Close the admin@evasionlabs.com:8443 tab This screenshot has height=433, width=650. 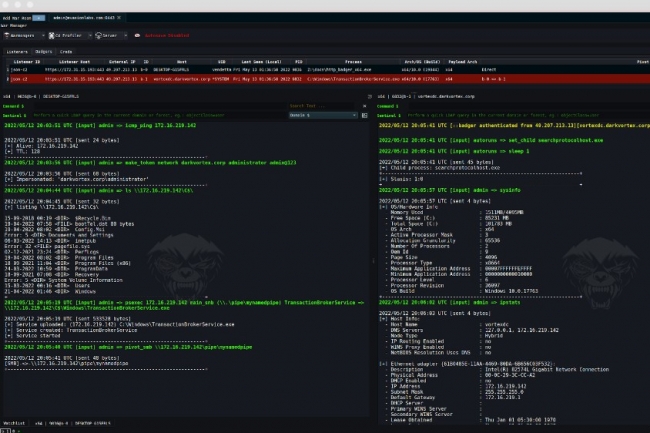pyautogui.click(x=119, y=18)
